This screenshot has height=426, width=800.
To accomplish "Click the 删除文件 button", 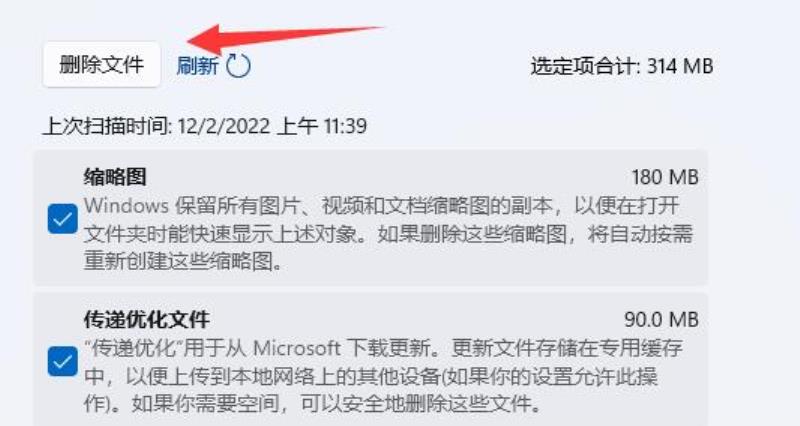I will coord(102,65).
